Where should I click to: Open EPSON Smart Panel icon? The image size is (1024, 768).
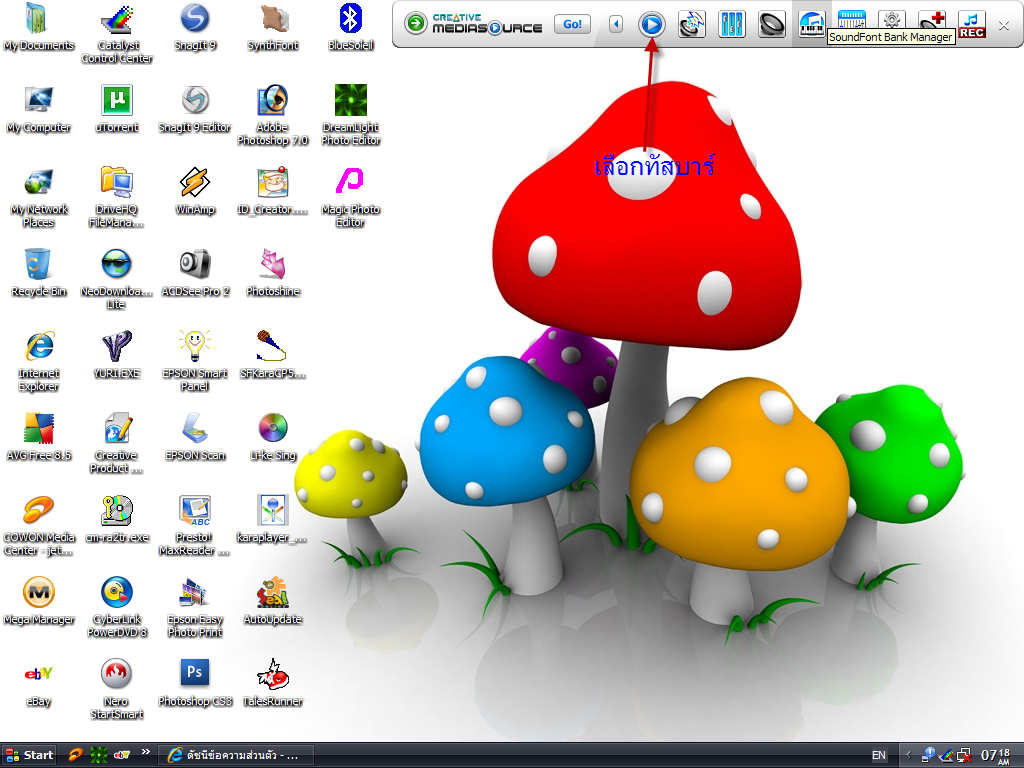click(195, 362)
